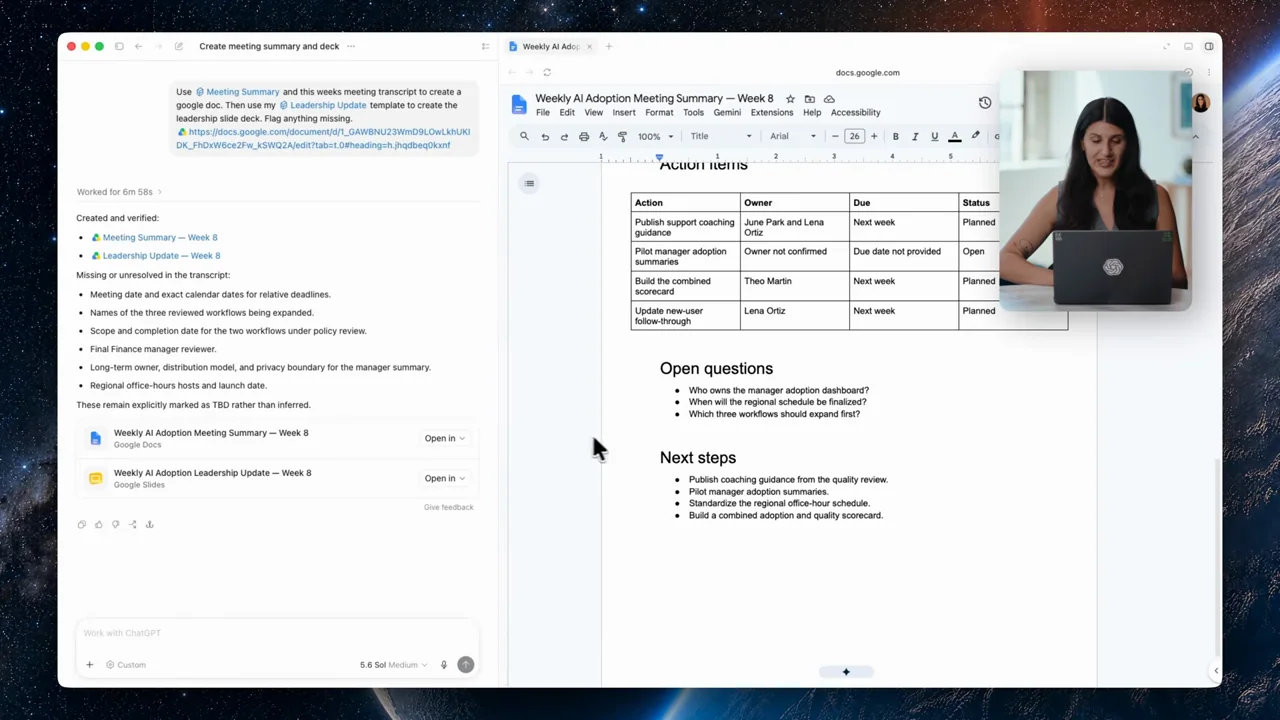1280x720 pixels.
Task: Move the document using the folder icon
Action: (x=809, y=99)
